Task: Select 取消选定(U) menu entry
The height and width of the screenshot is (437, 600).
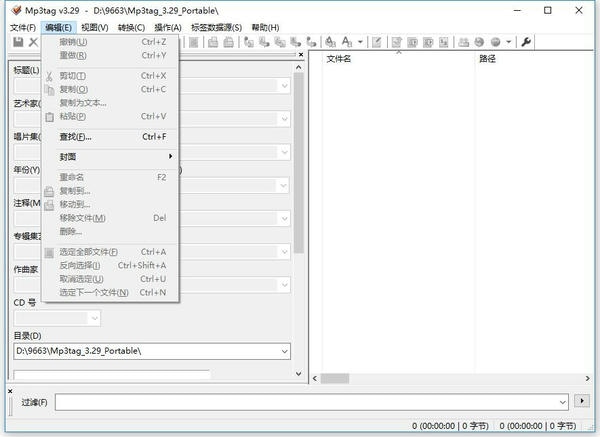Action: tap(110, 279)
